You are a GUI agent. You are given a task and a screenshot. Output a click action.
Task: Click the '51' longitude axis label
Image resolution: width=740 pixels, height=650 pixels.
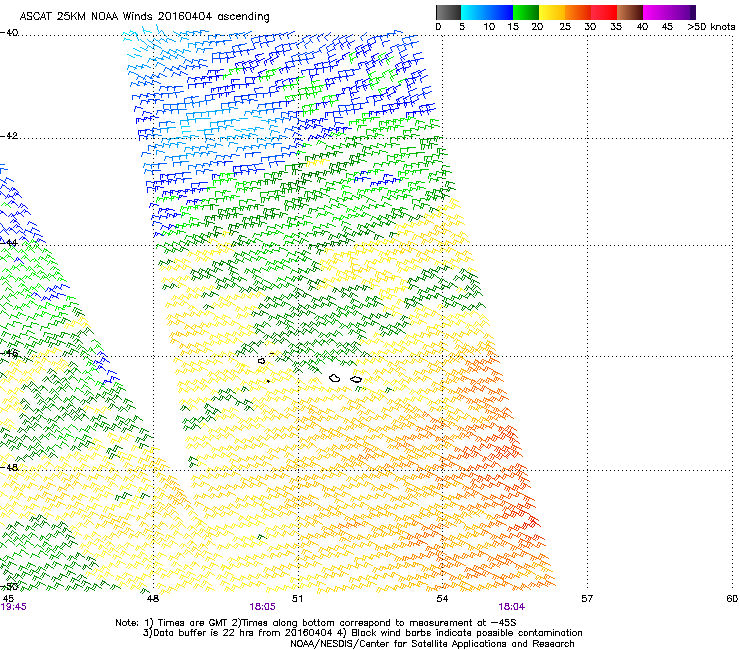[297, 599]
